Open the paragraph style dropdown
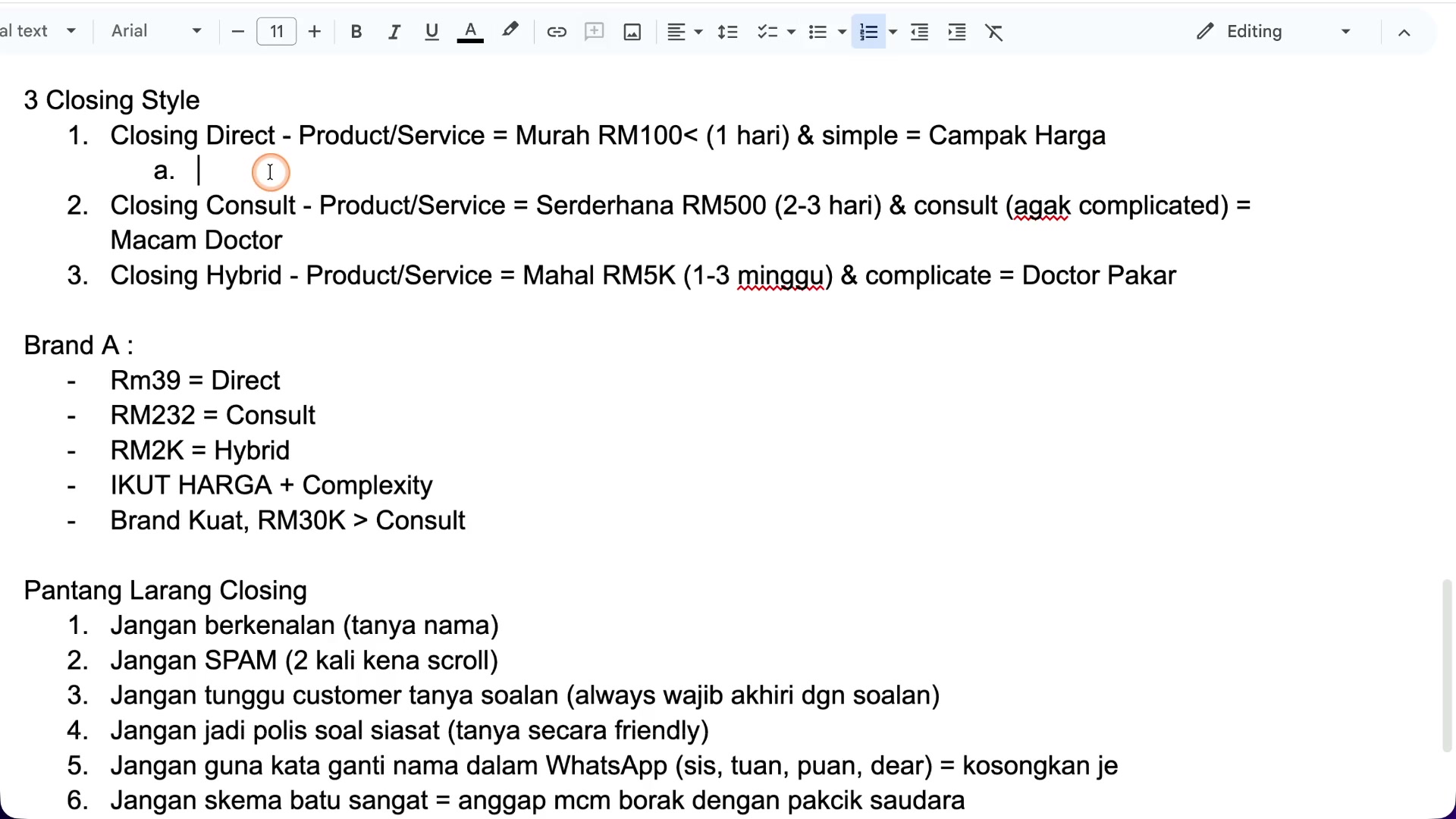Viewport: 1456px width, 819px height. (39, 31)
